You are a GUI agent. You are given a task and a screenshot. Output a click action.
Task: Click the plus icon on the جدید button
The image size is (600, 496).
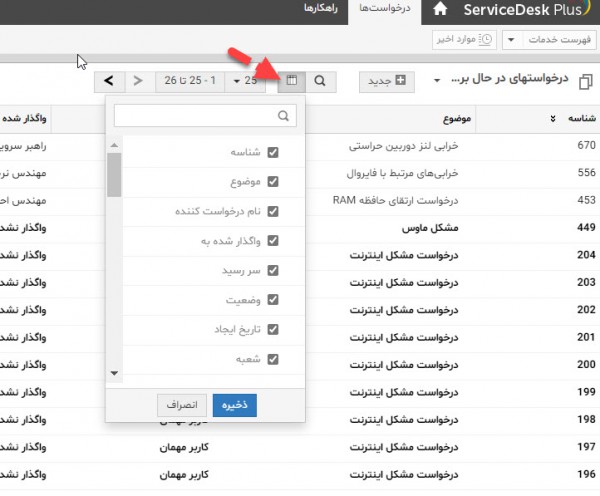click(x=401, y=80)
